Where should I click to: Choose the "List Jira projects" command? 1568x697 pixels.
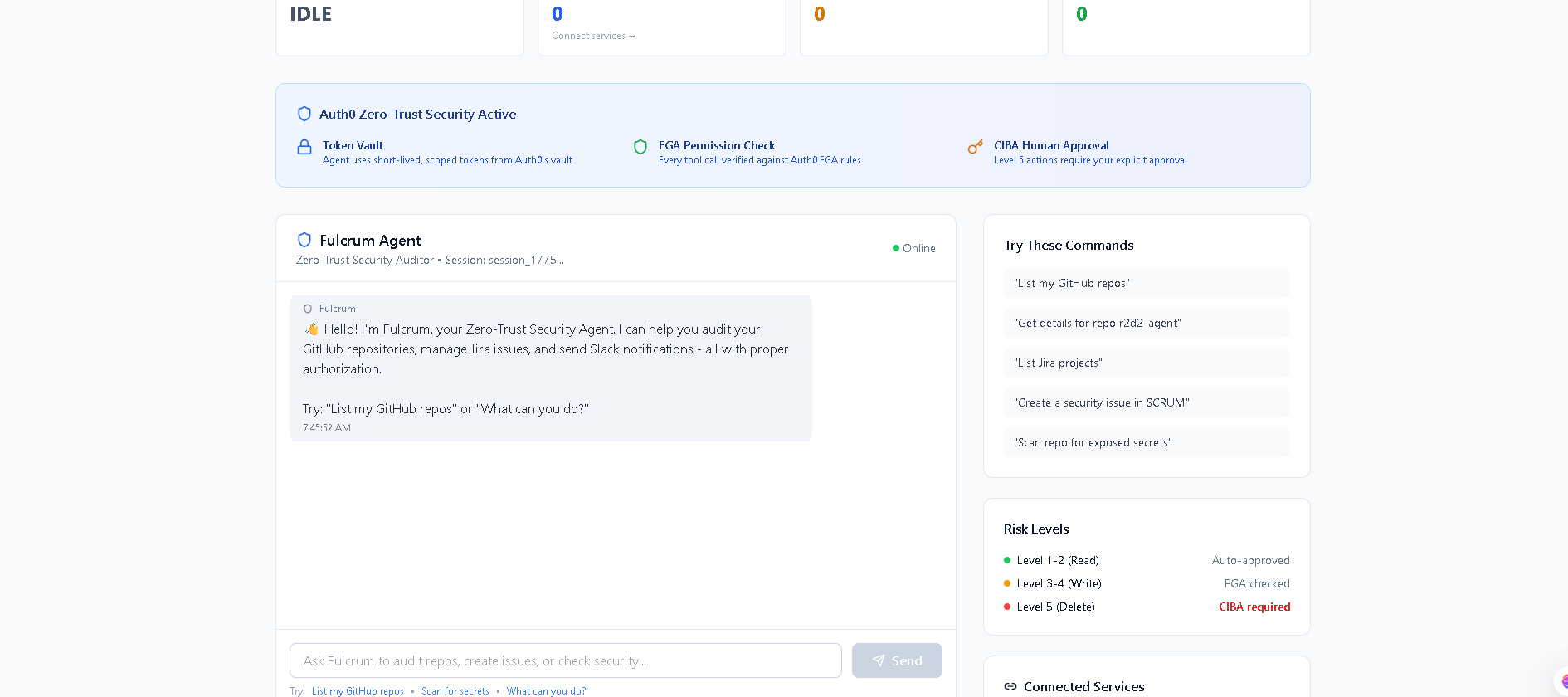click(x=1147, y=363)
